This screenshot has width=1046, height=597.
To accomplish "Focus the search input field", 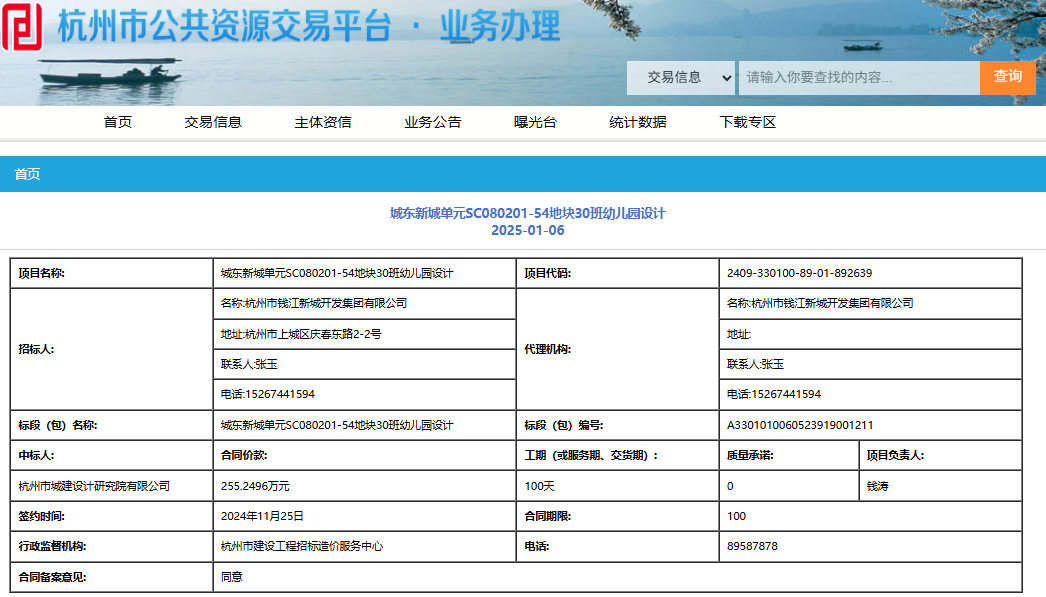I will click(859, 77).
